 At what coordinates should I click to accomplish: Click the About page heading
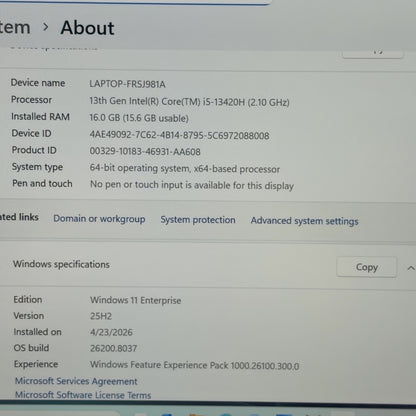(x=87, y=28)
